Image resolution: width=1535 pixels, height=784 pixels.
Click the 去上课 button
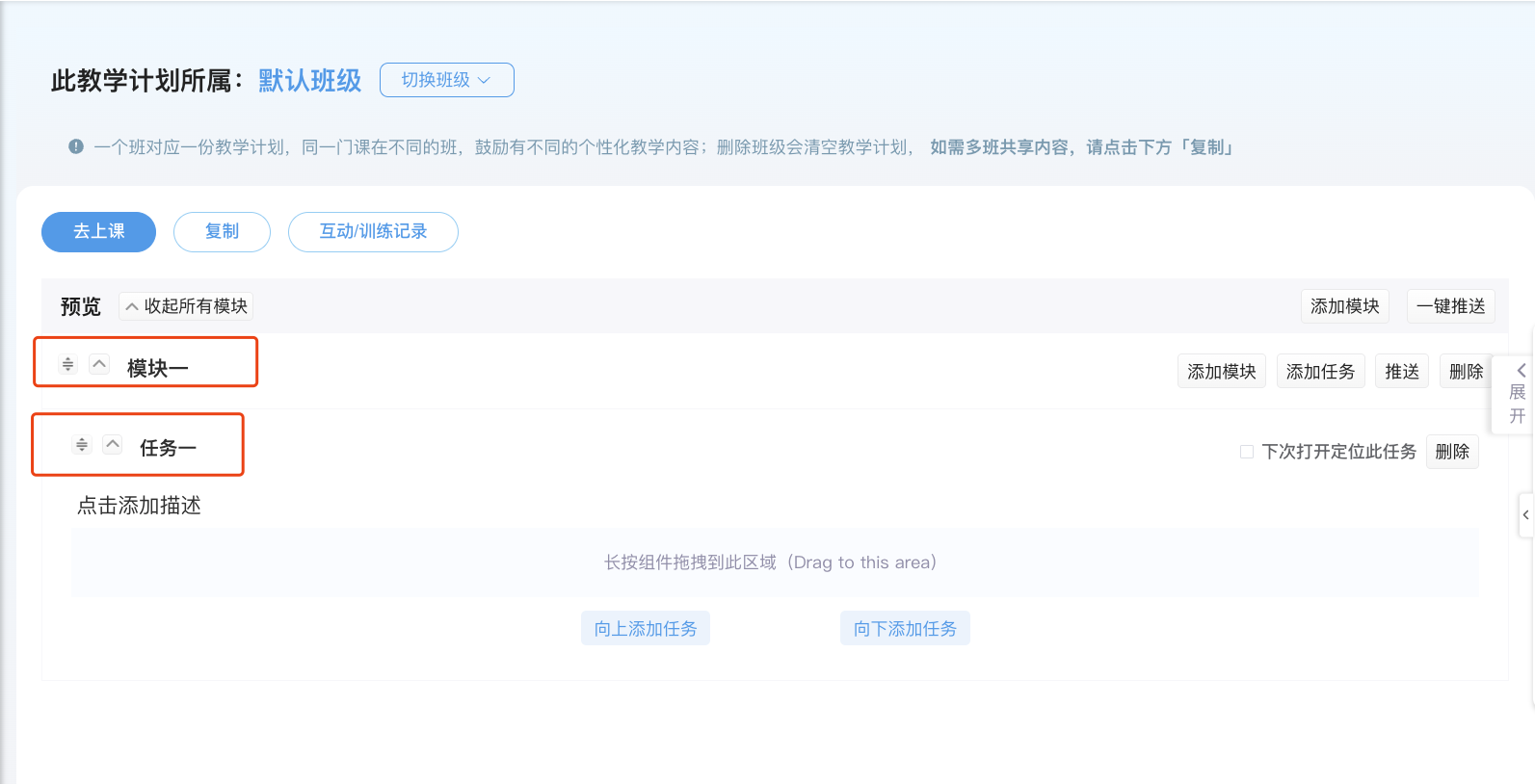[98, 232]
